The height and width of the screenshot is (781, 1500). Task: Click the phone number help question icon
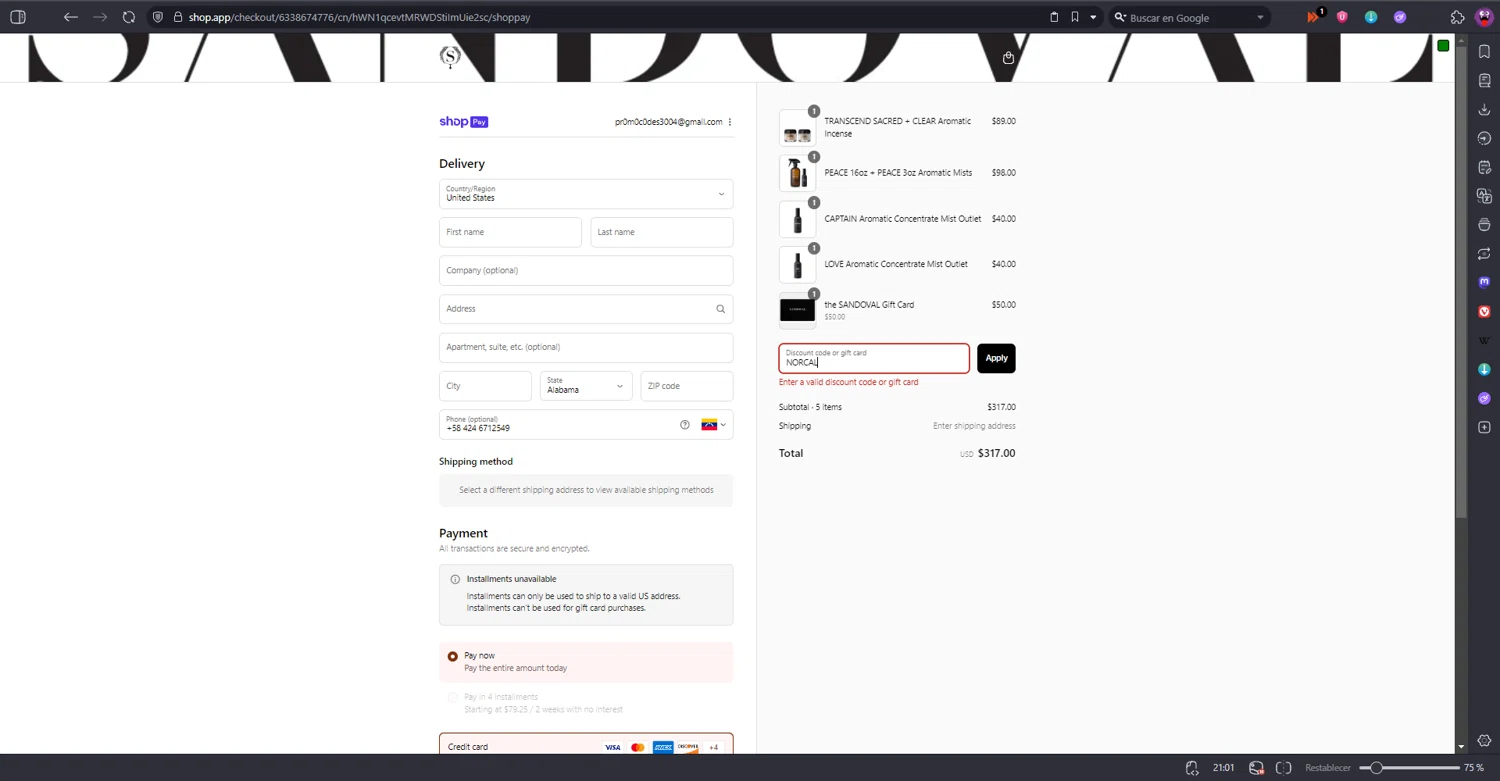(685, 425)
